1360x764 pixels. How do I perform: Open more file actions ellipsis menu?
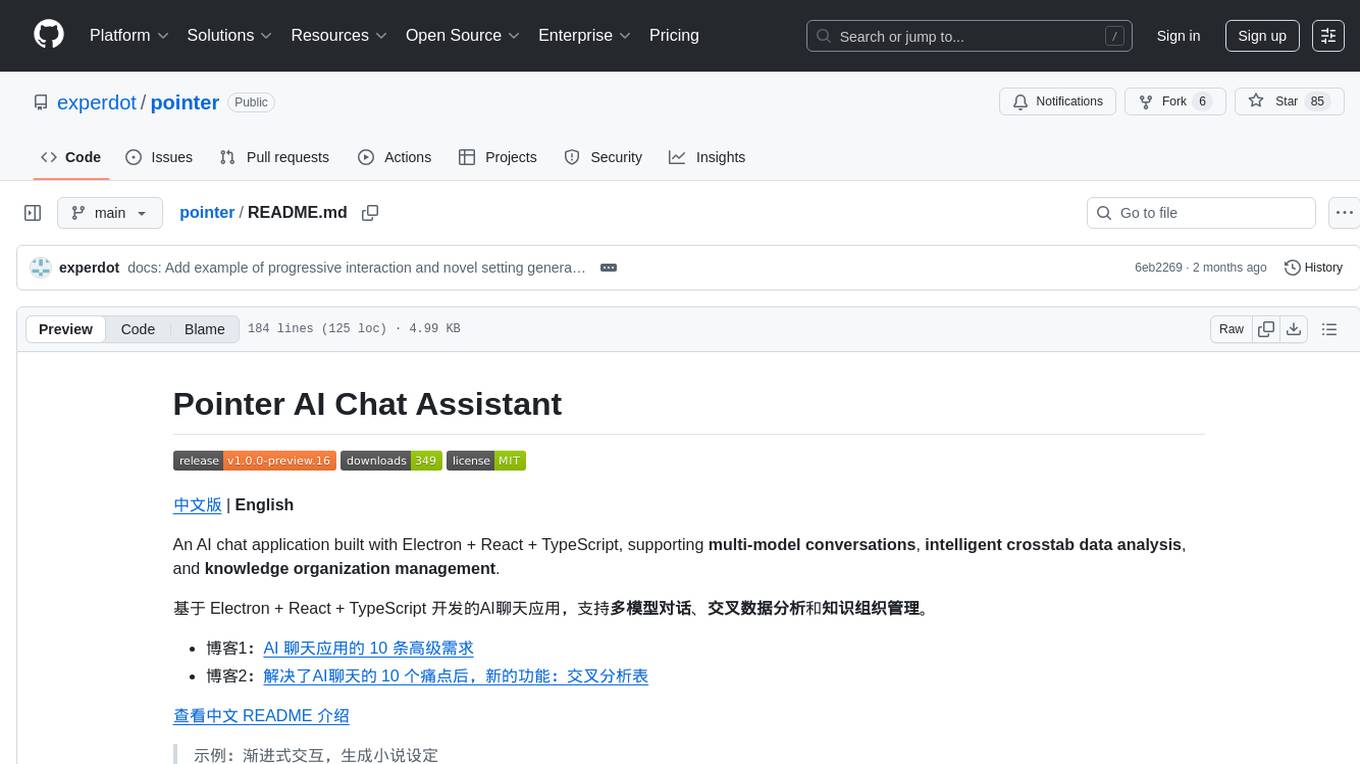[1344, 213]
